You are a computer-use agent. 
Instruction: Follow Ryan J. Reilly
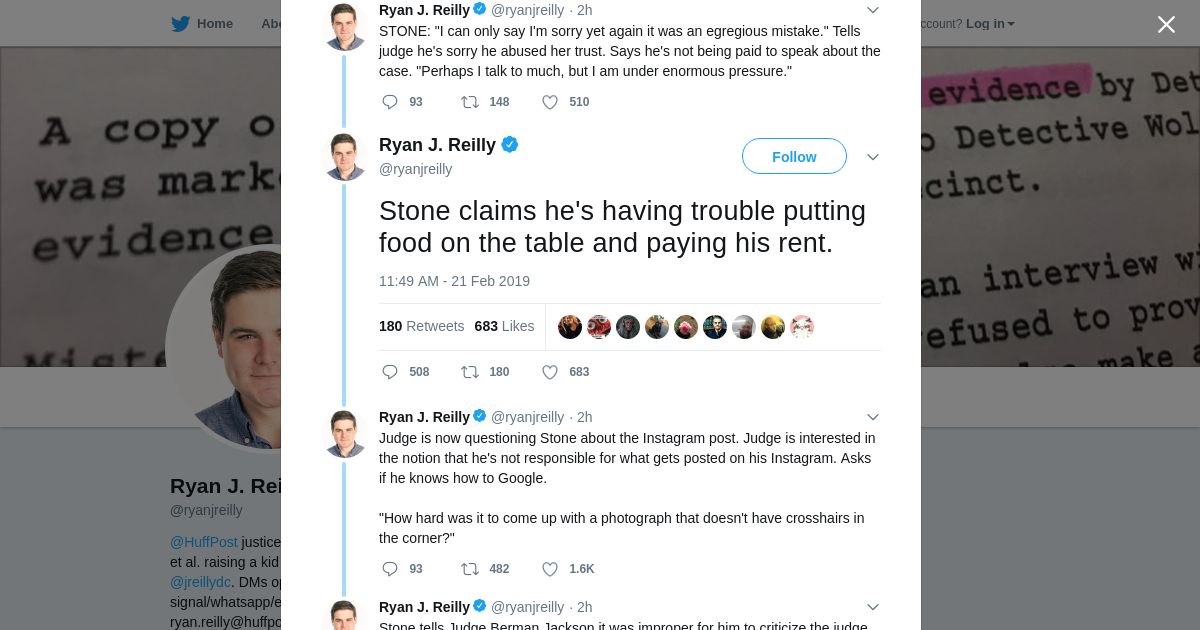coord(794,157)
